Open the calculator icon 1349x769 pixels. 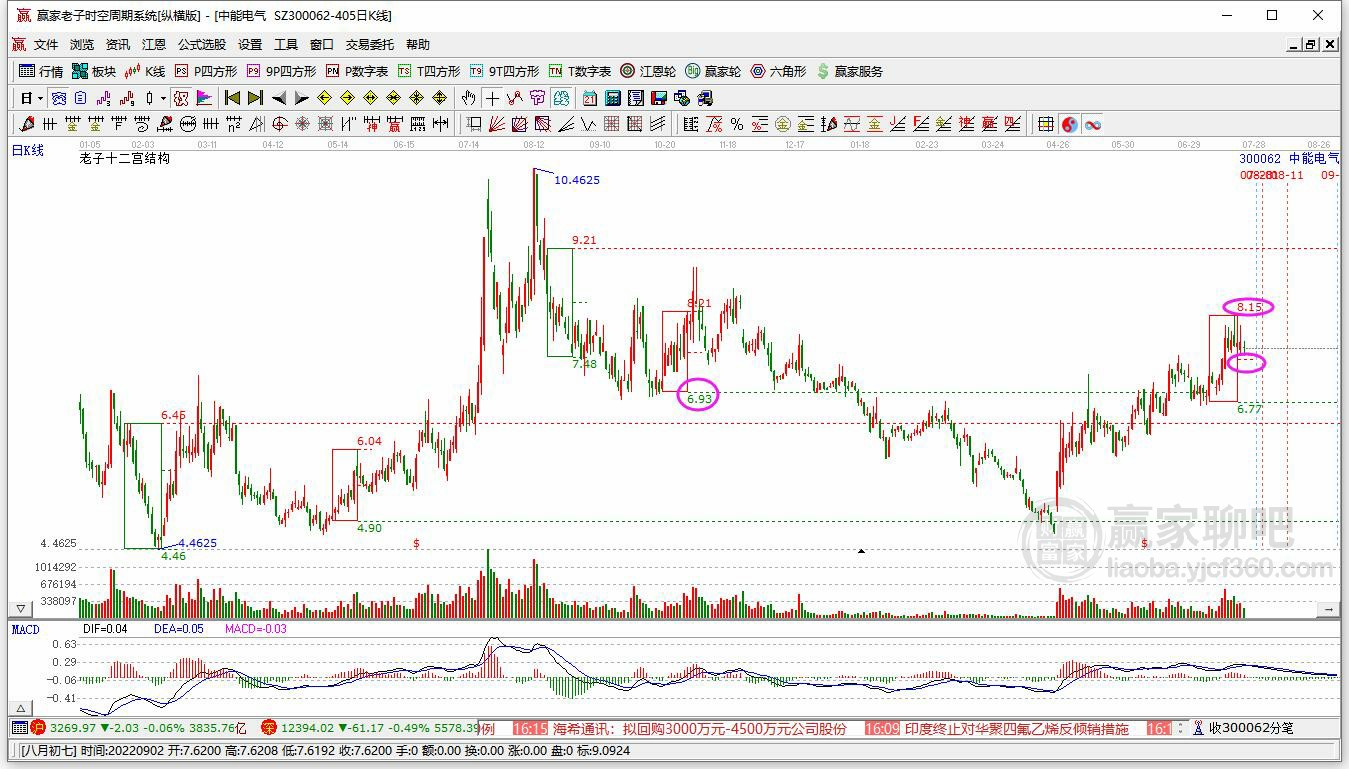pos(613,98)
